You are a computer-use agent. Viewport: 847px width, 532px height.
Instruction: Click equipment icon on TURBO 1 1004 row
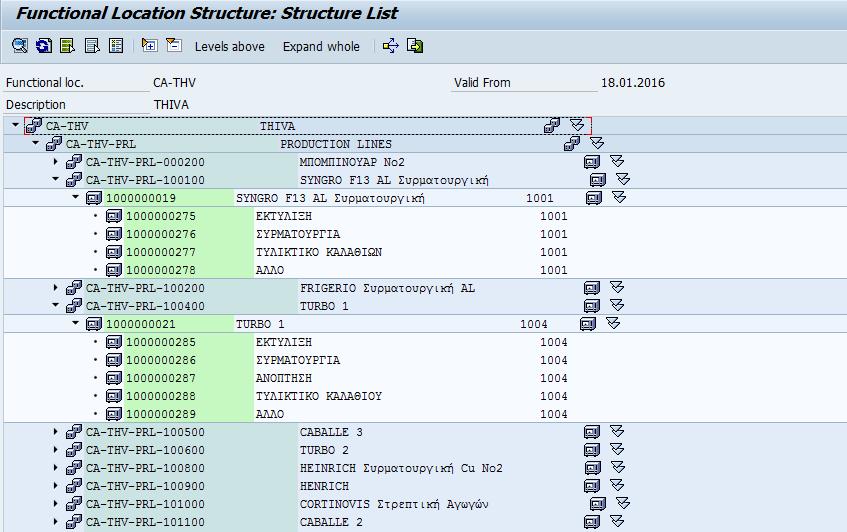[588, 324]
